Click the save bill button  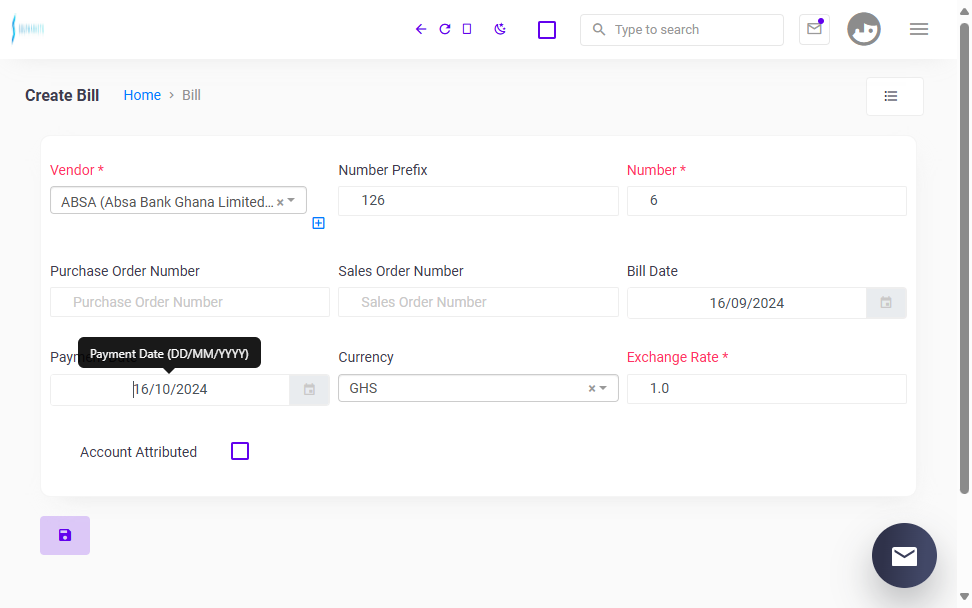pyautogui.click(x=65, y=535)
